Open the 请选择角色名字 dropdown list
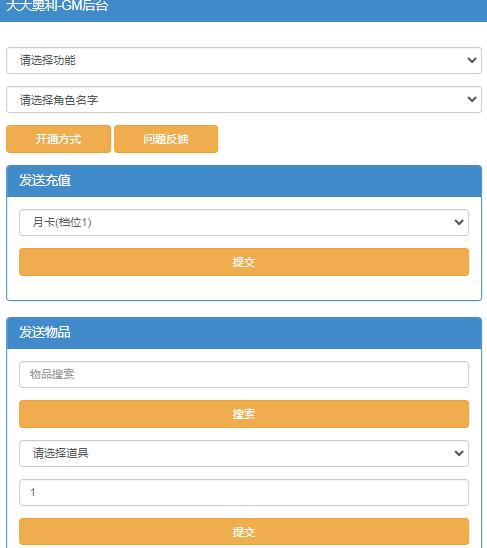Image resolution: width=487 pixels, height=548 pixels. pos(244,100)
